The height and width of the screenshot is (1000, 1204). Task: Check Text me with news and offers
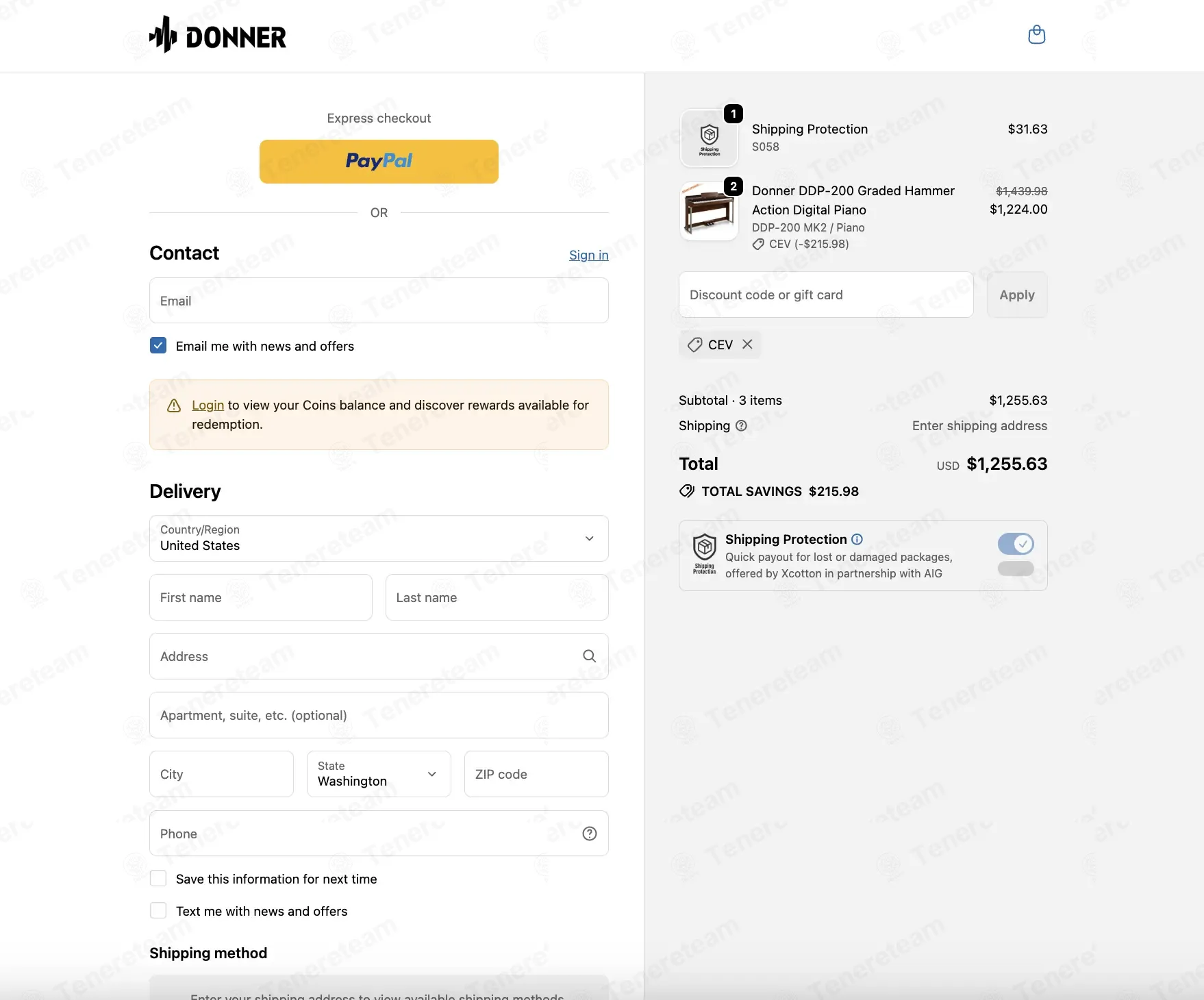158,910
